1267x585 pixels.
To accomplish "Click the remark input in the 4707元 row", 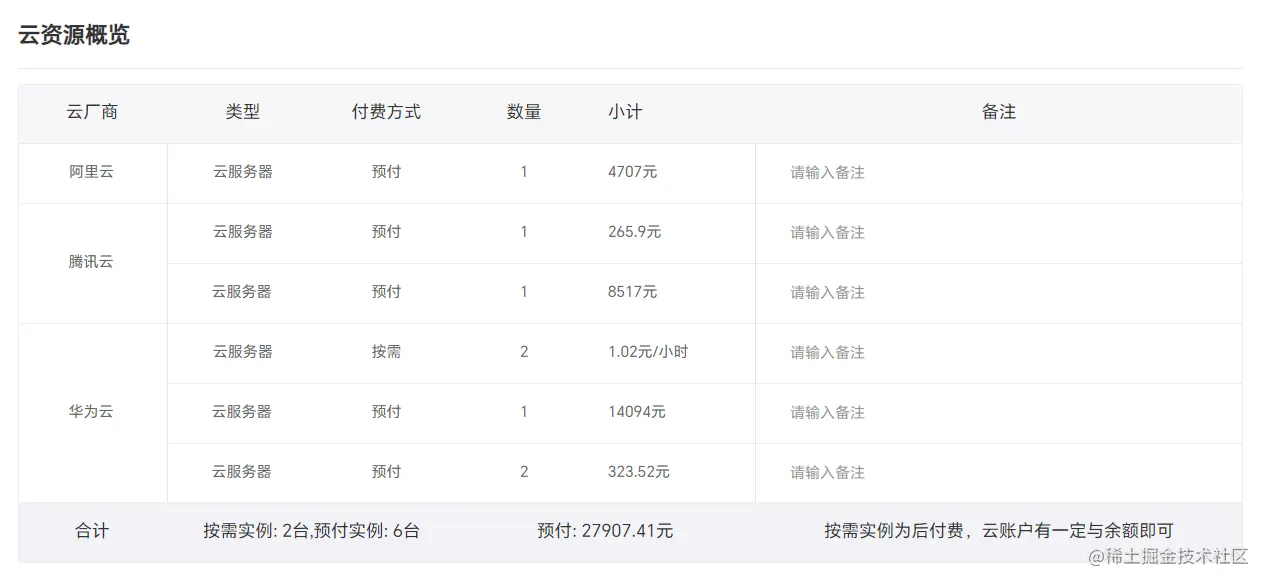I will tap(998, 172).
